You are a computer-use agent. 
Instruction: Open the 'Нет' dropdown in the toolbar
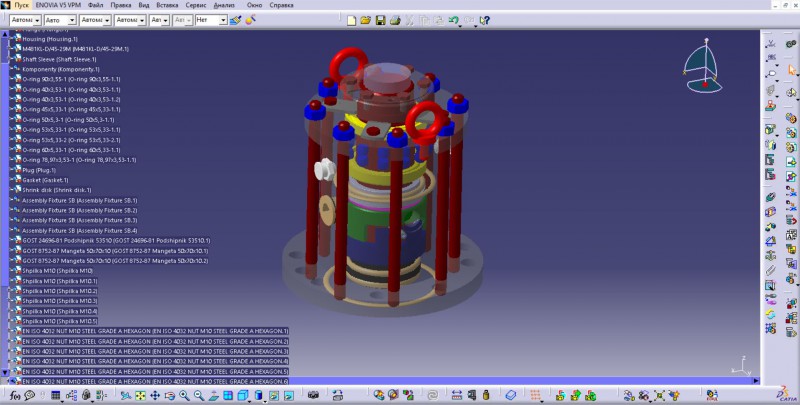(211, 20)
